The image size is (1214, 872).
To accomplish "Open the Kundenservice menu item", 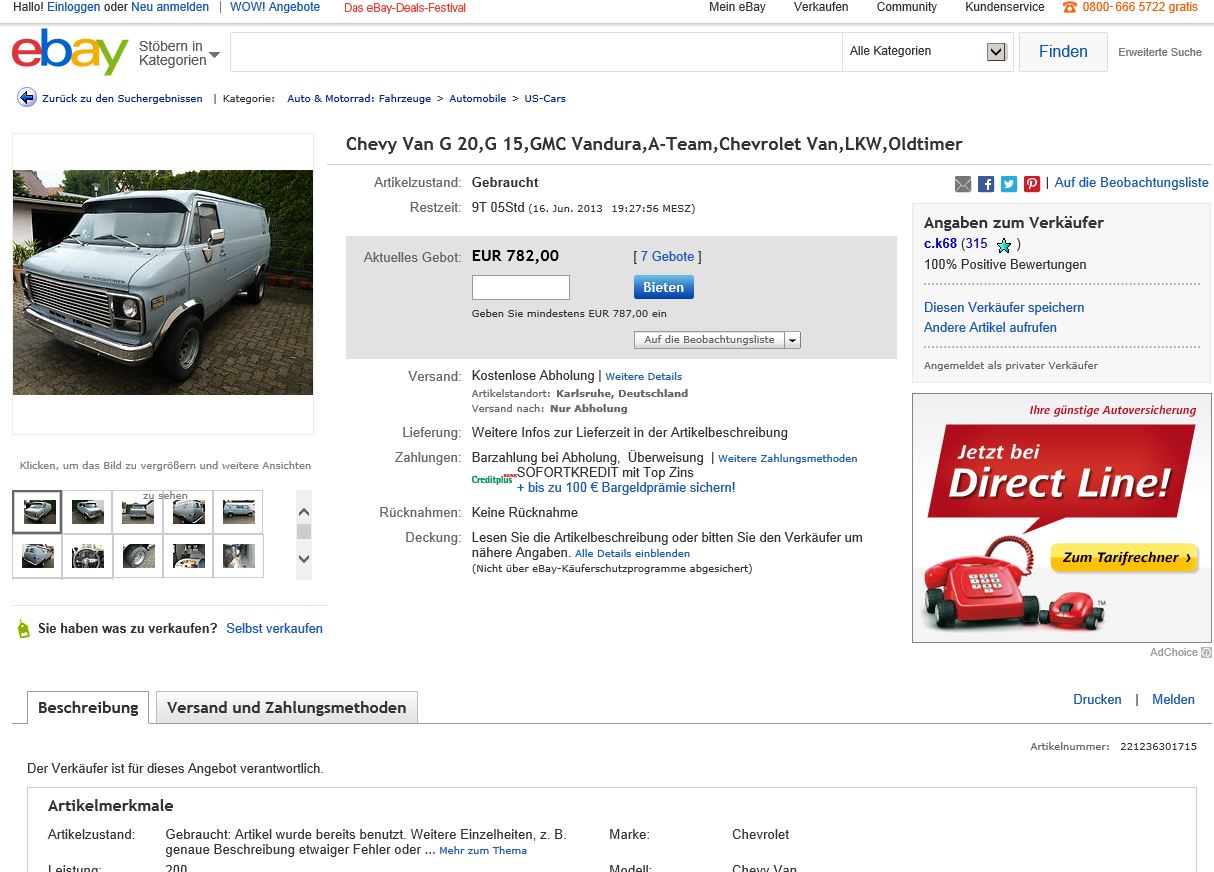I will [x=1004, y=7].
